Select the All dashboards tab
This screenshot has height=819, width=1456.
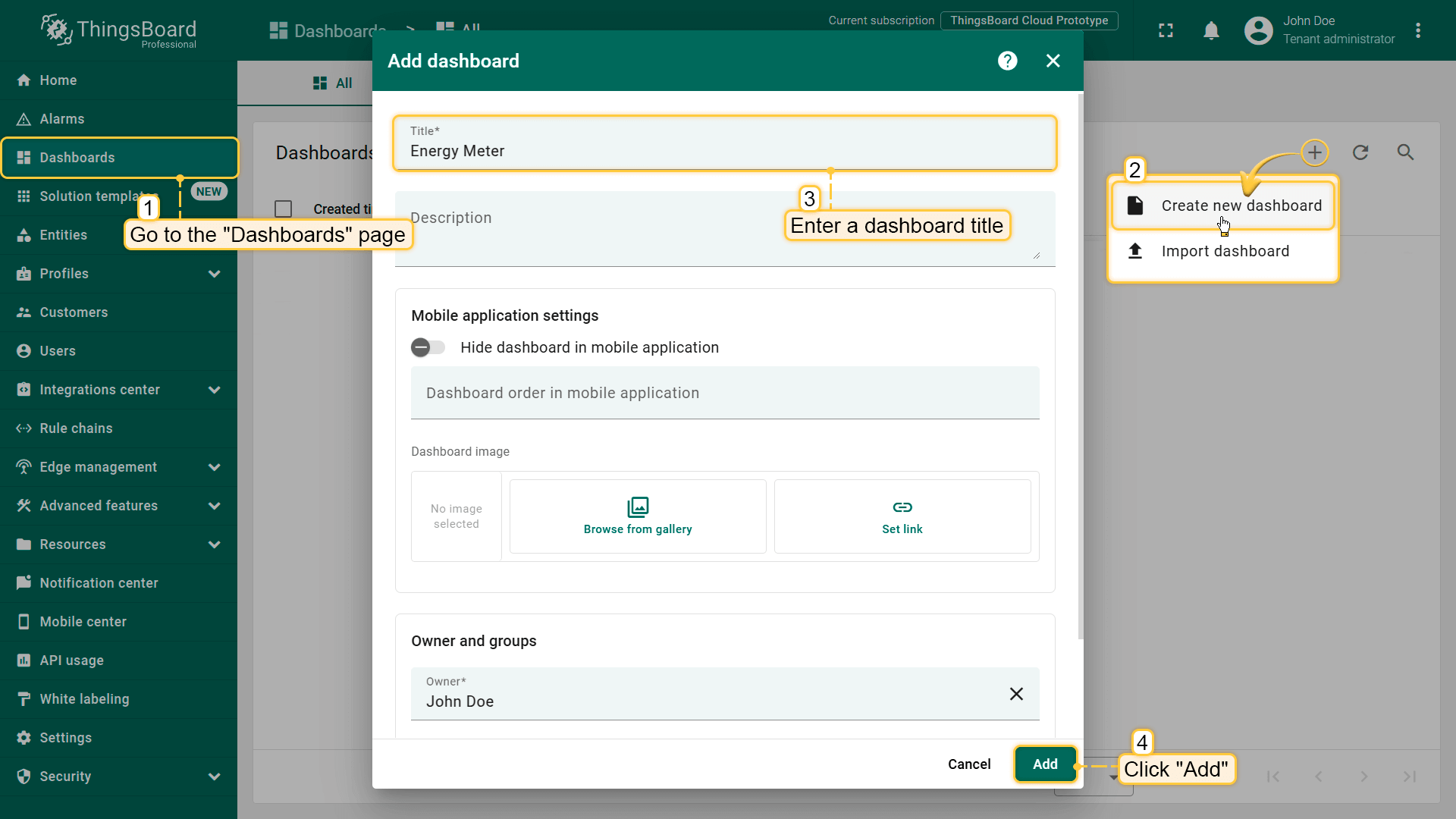click(333, 83)
